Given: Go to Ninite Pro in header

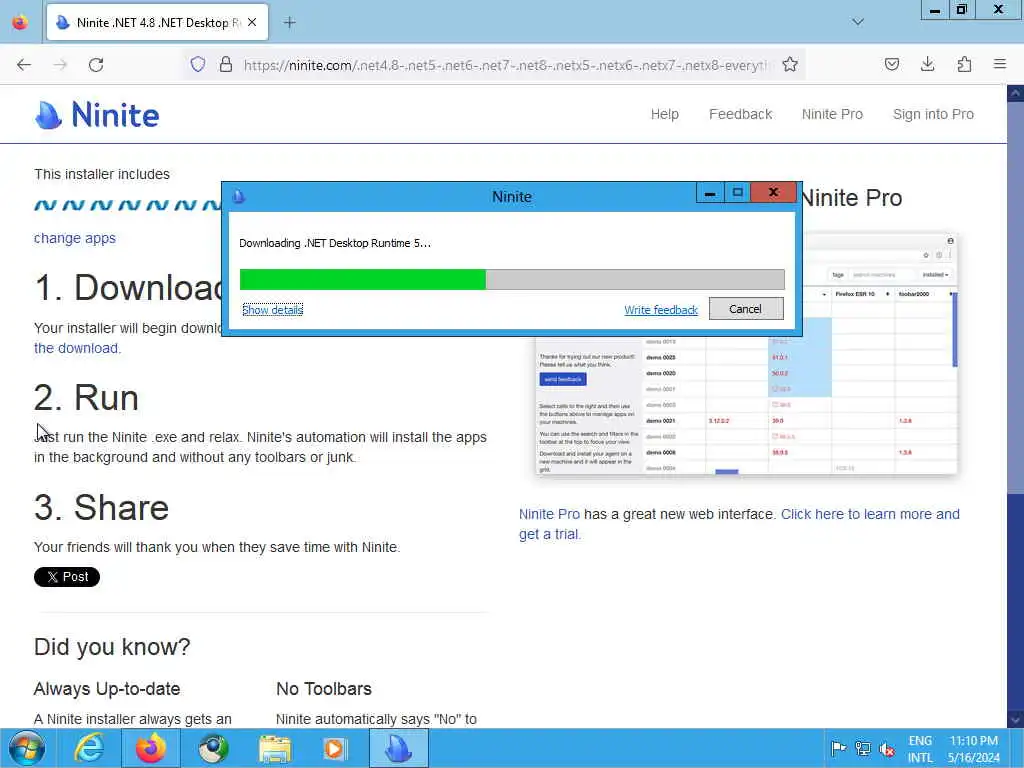Looking at the screenshot, I should pos(832,114).
